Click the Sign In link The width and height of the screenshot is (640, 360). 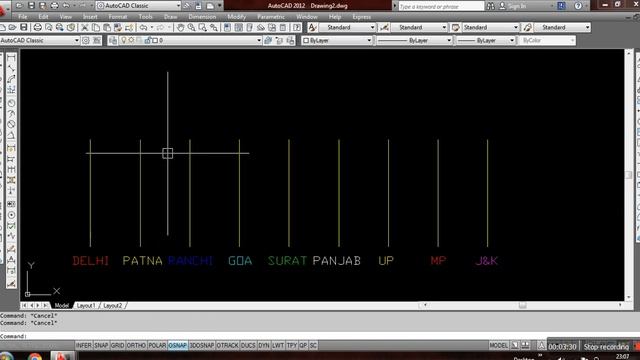[517, 6]
